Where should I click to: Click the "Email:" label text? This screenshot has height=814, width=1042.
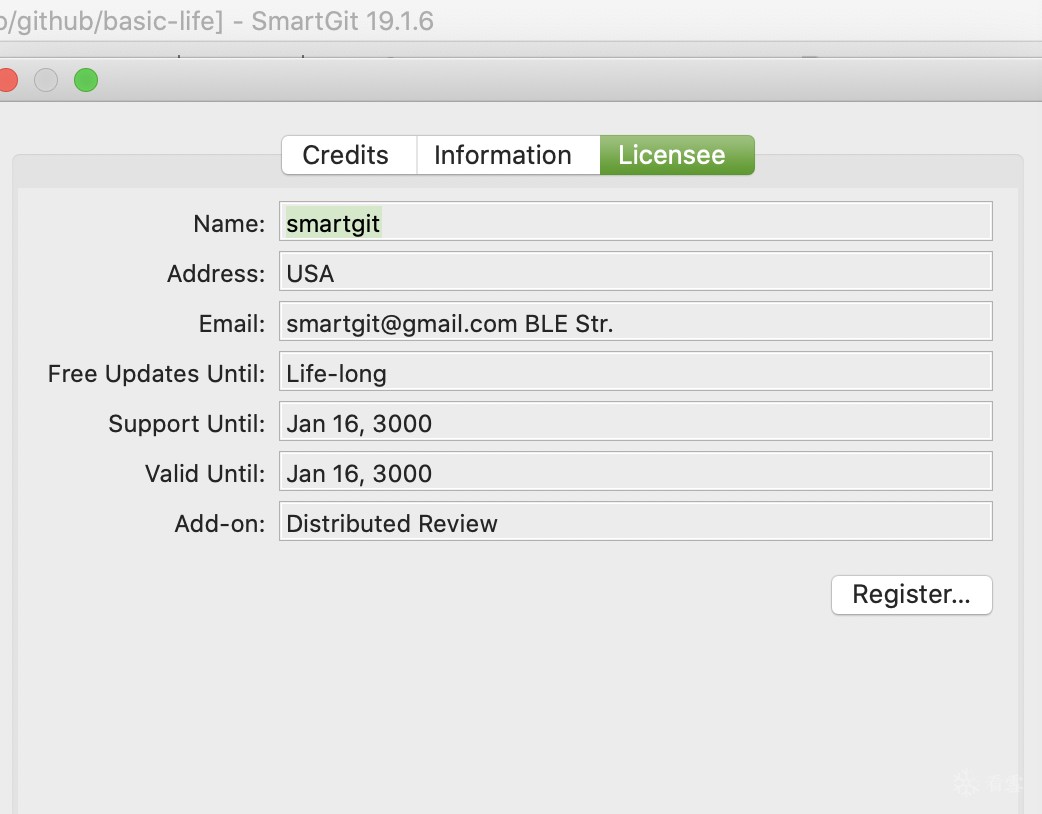[232, 324]
